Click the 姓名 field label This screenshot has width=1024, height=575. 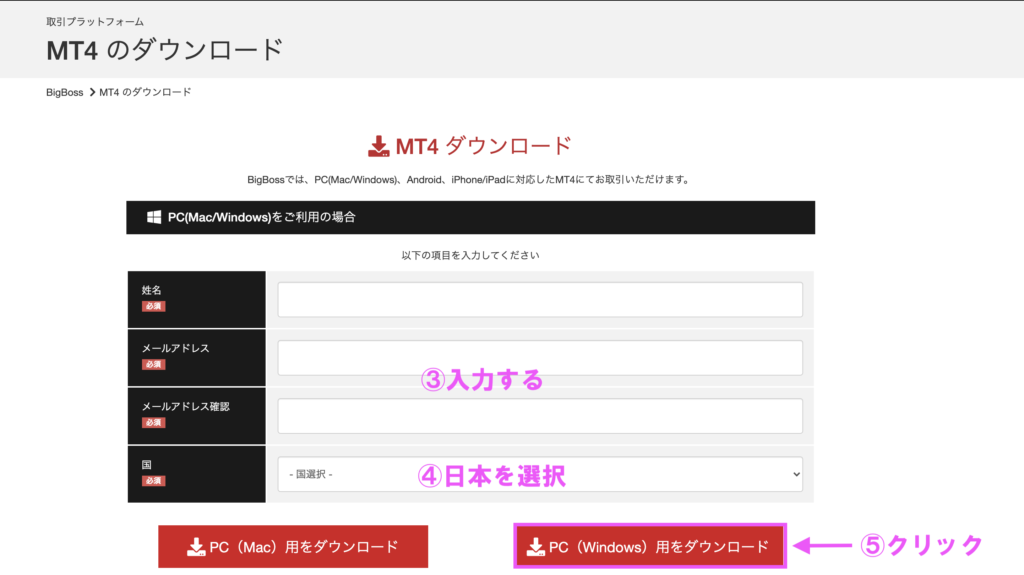[x=152, y=290]
